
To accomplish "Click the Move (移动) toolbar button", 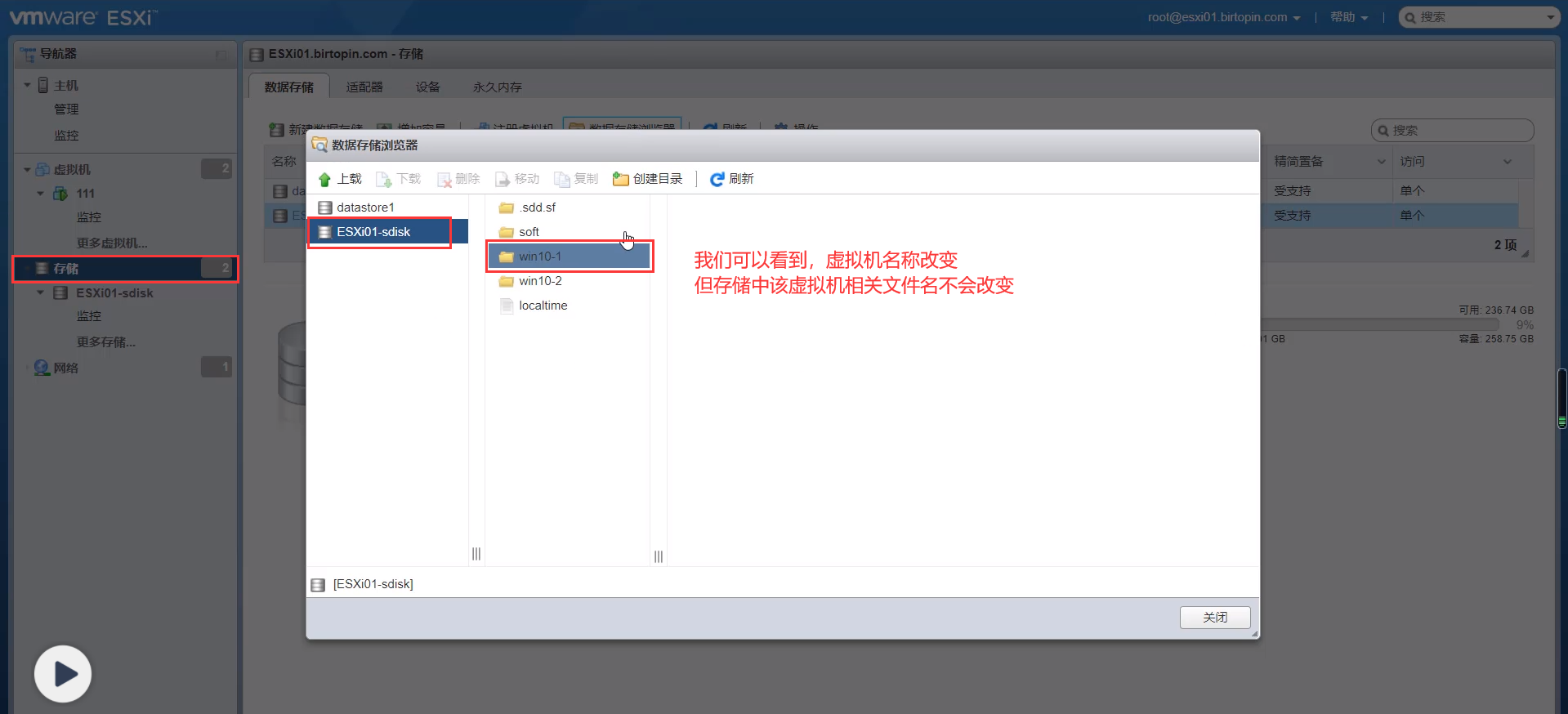I will tap(518, 179).
